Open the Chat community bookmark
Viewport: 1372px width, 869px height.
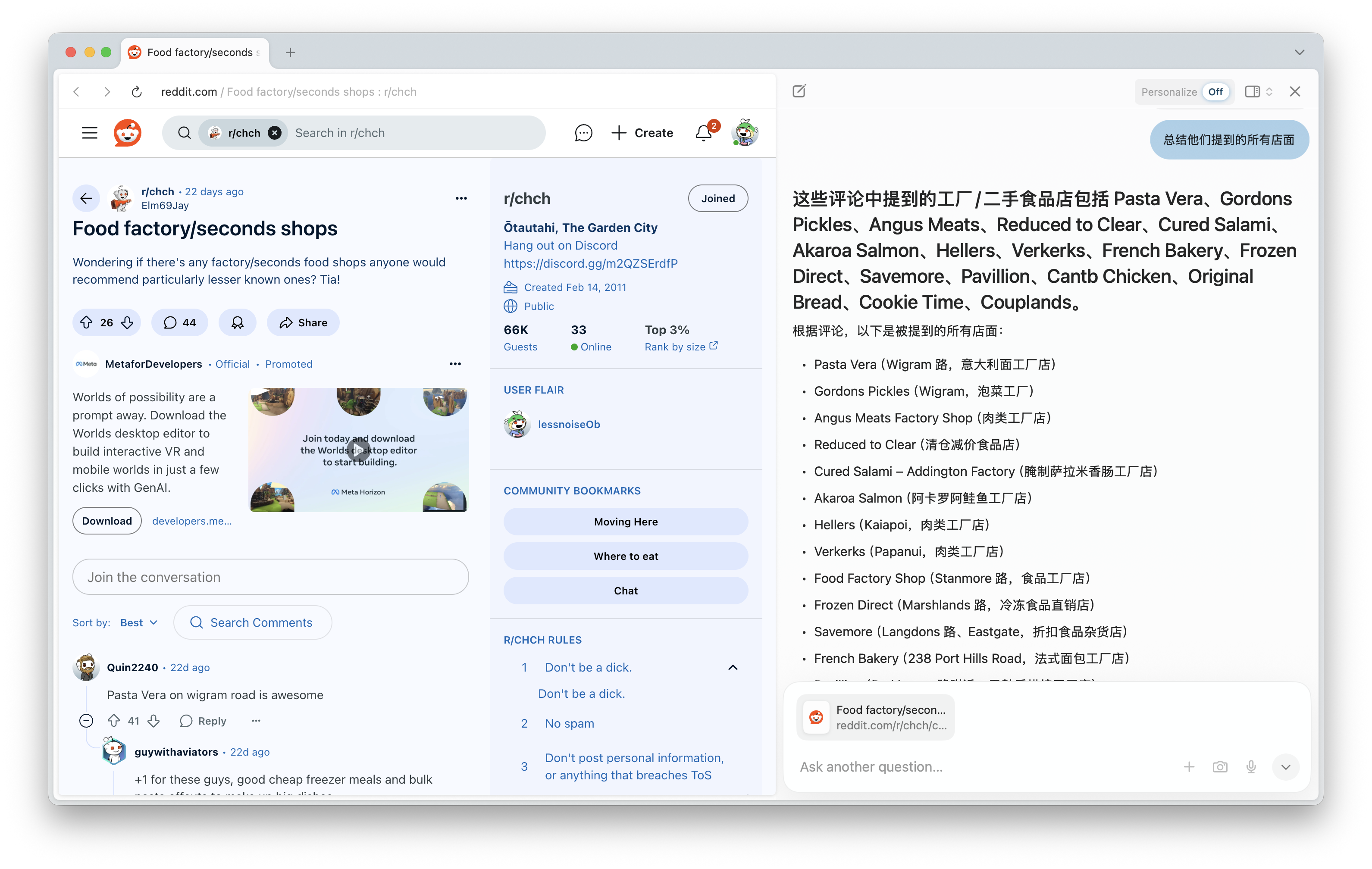point(626,591)
